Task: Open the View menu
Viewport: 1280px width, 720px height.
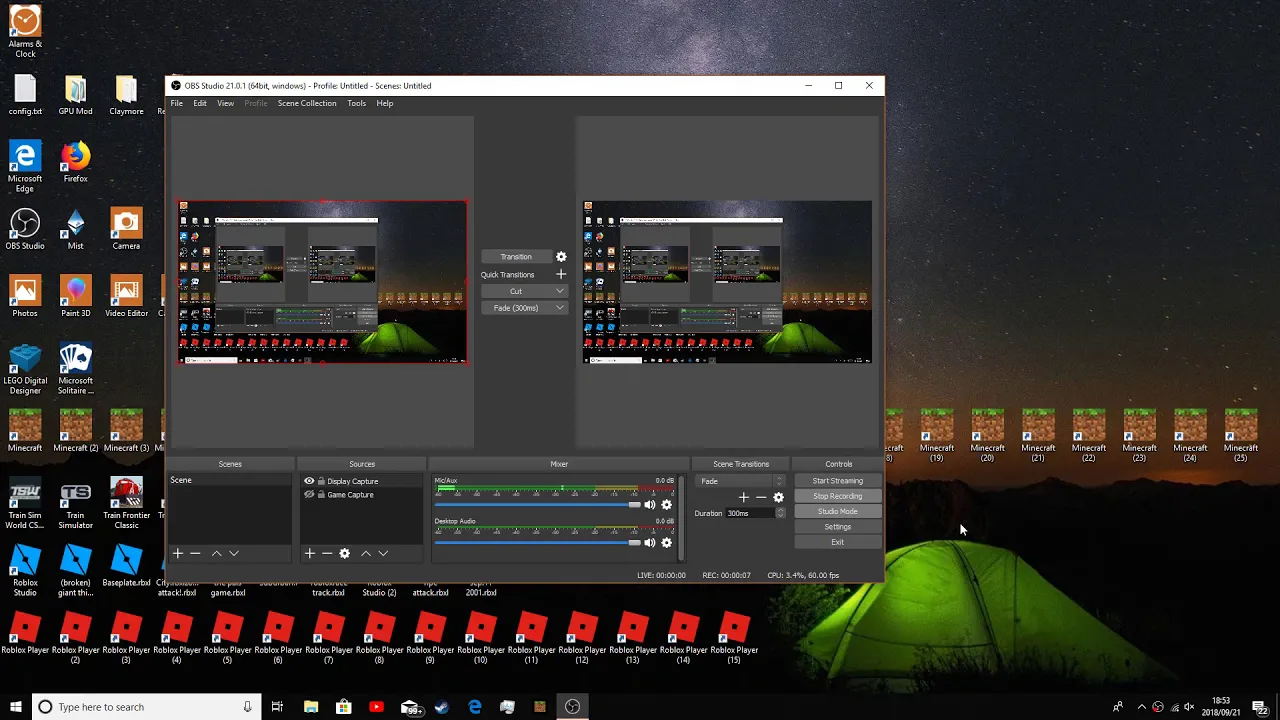Action: pos(226,103)
